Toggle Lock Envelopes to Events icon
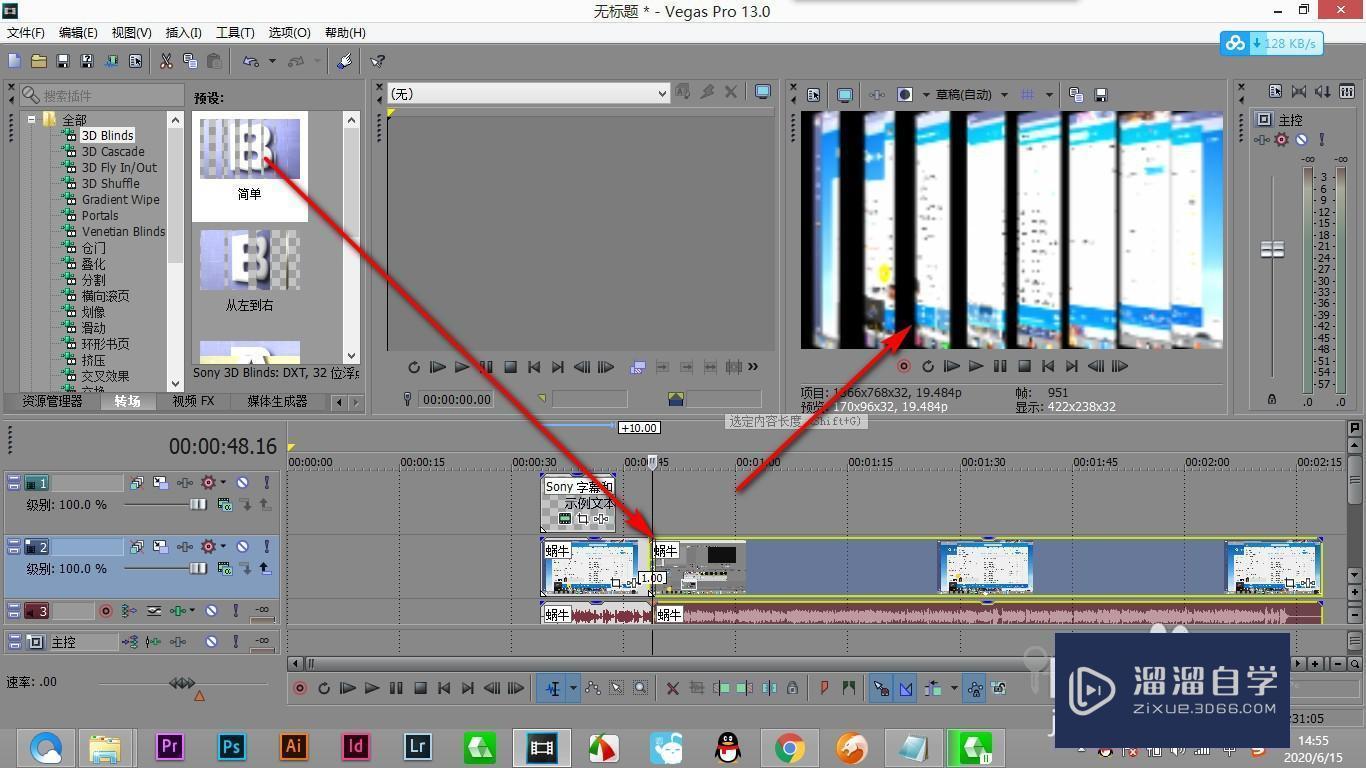Image resolution: width=1366 pixels, height=768 pixels. pyautogui.click(x=975, y=688)
